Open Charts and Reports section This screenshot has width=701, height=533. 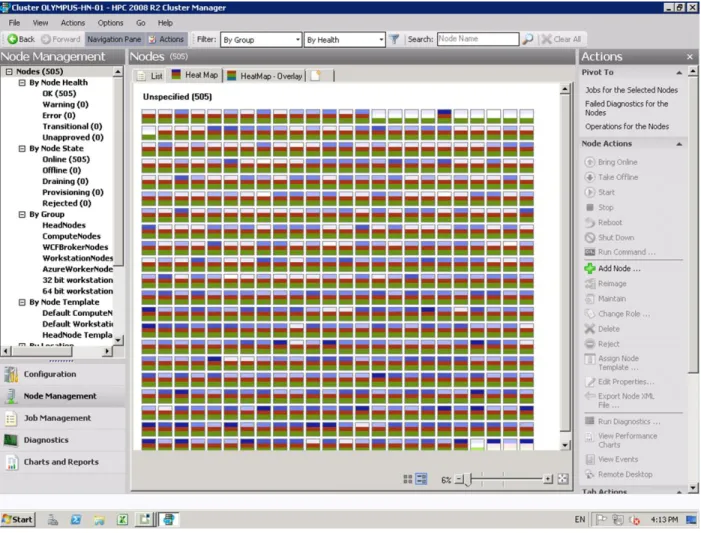(63, 462)
